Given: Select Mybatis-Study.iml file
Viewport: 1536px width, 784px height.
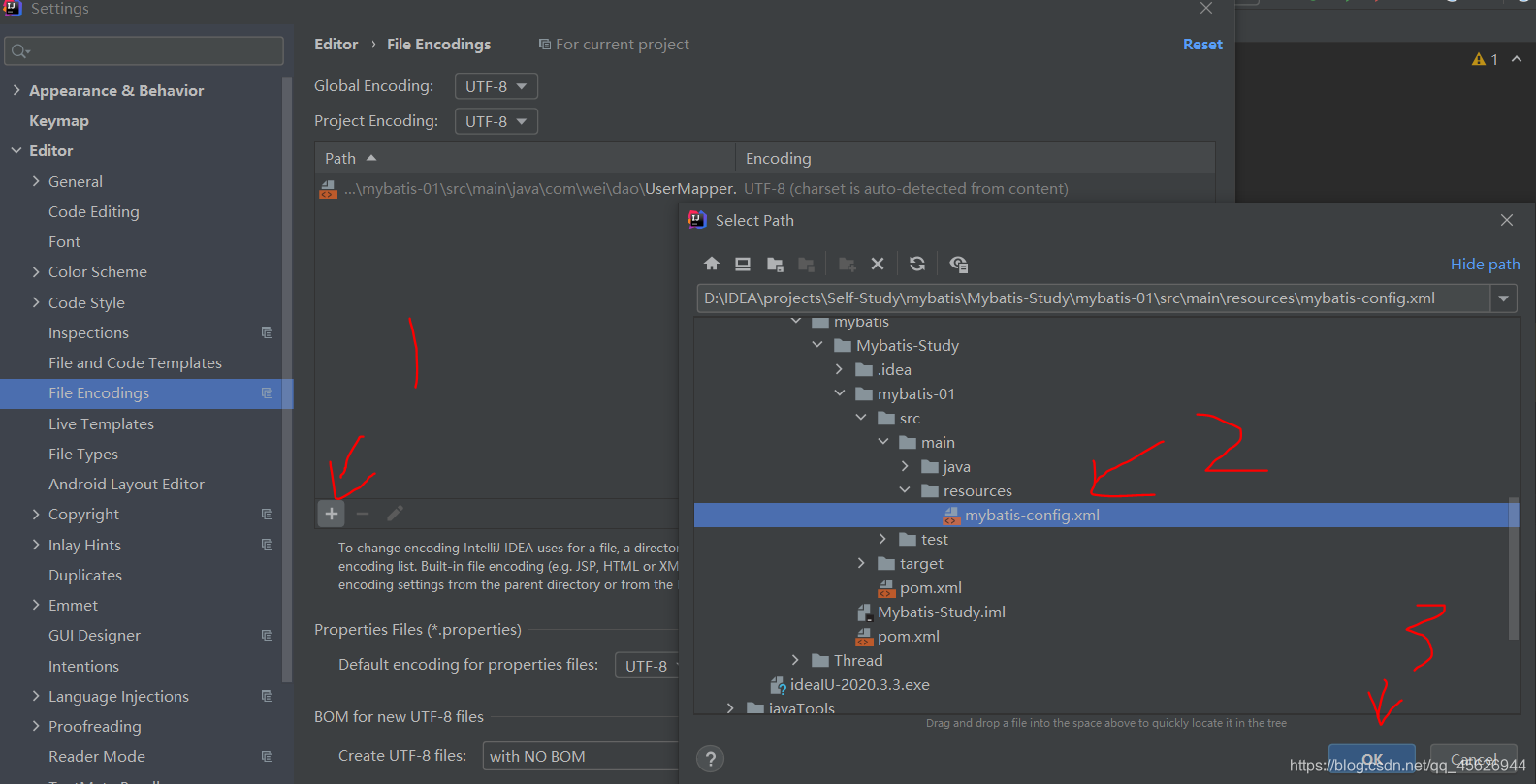Looking at the screenshot, I should 941,612.
